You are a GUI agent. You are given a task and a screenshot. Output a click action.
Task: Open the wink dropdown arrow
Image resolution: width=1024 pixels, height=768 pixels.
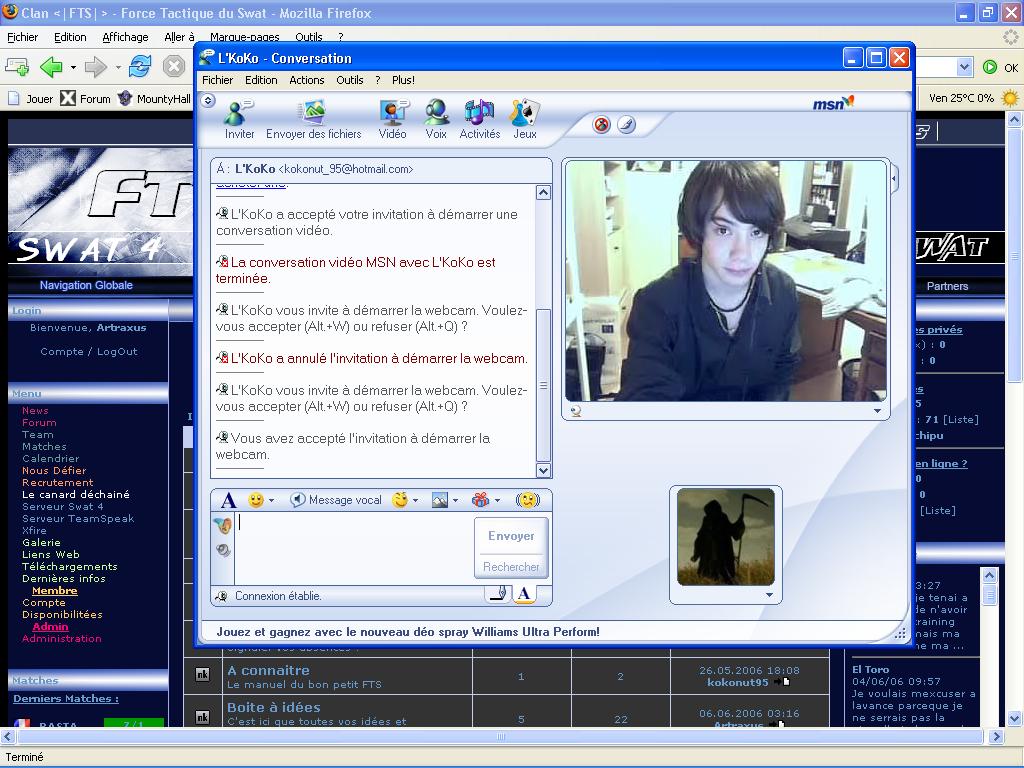pyautogui.click(x=415, y=501)
